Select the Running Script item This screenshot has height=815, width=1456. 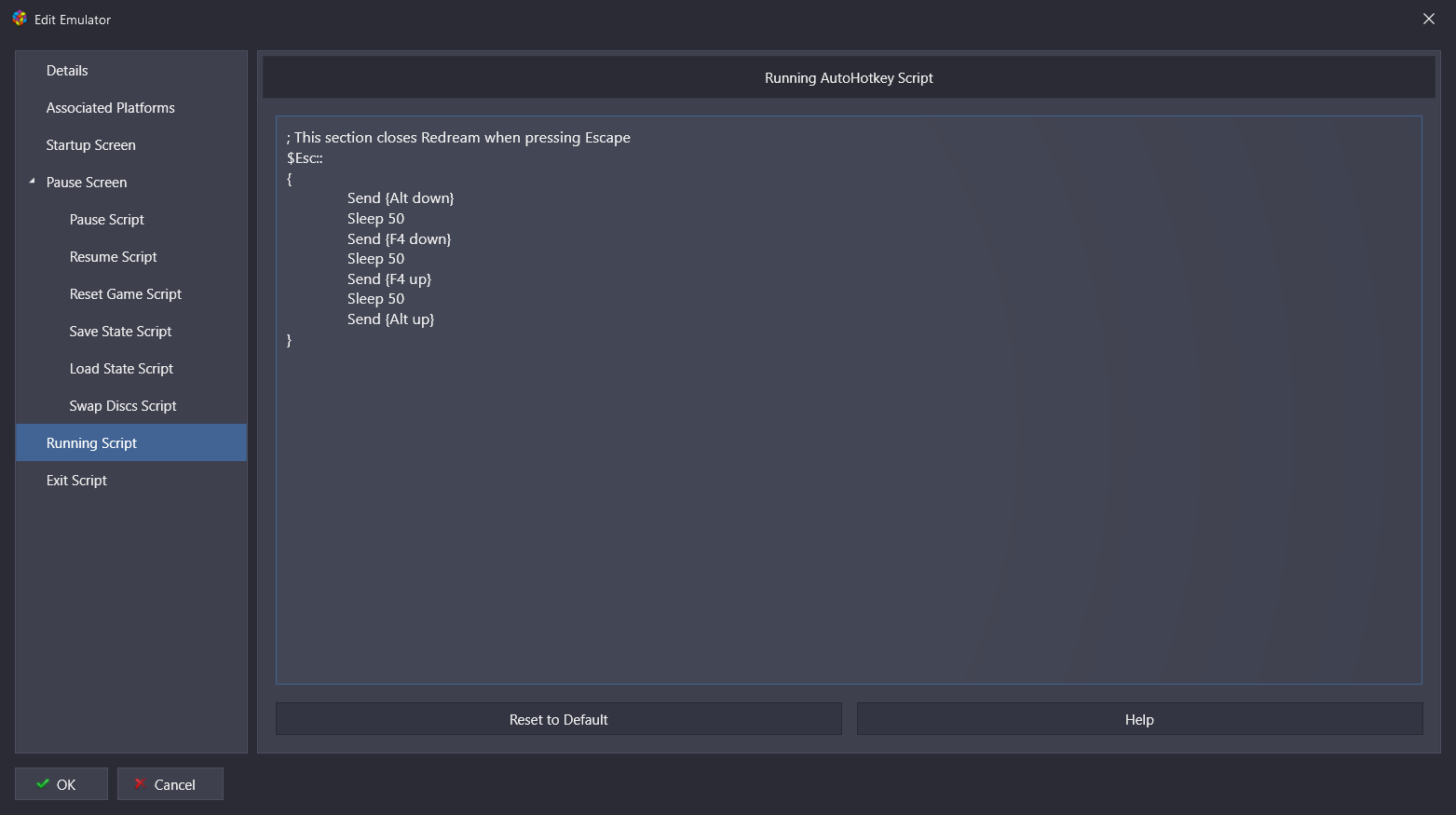click(x=131, y=443)
